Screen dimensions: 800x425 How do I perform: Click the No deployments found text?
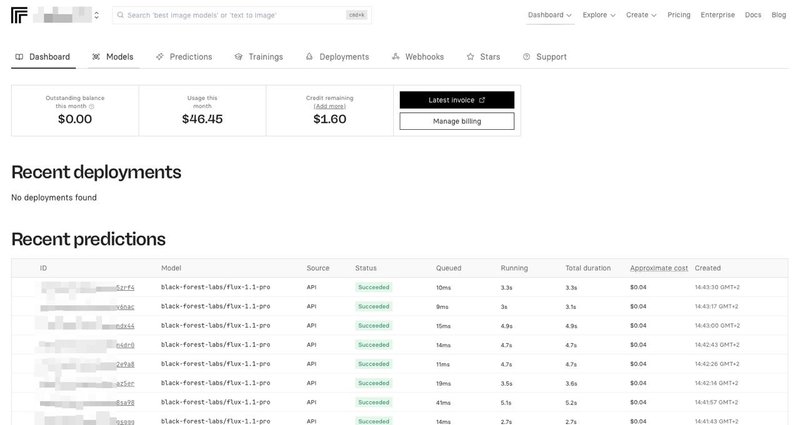click(x=54, y=197)
